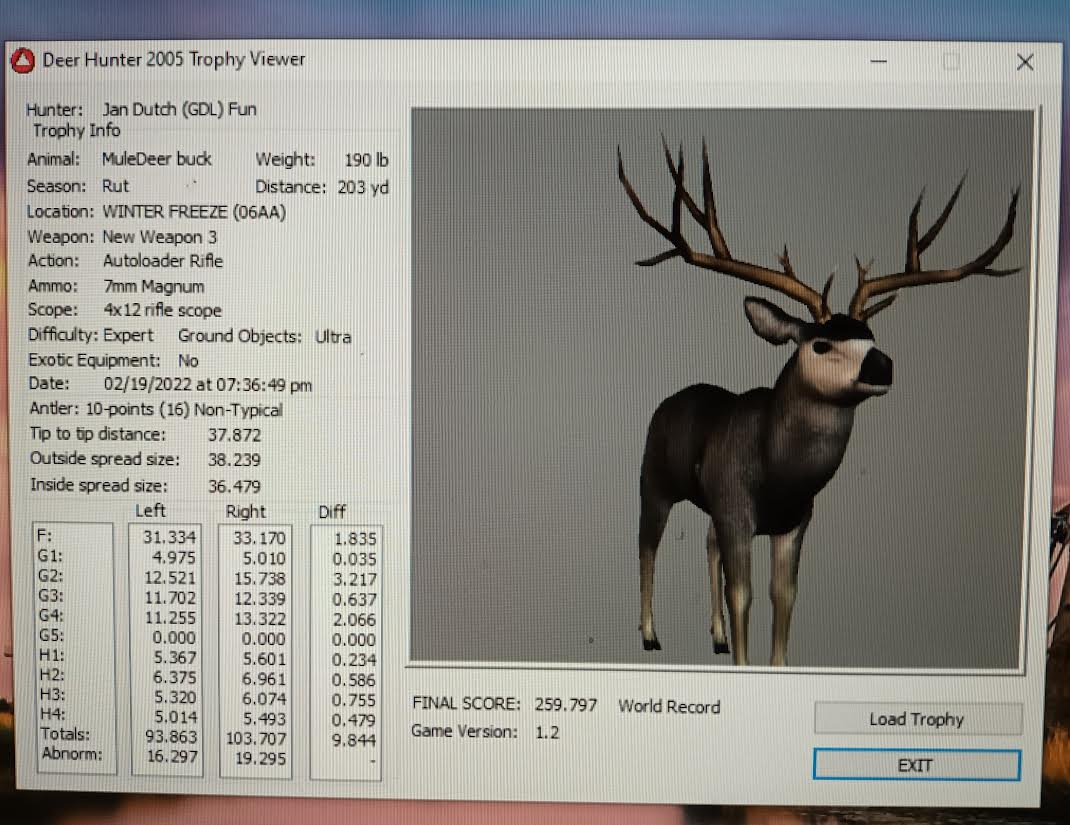Click the Antler 10-points Non-Typical line
This screenshot has width=1070, height=825.
tap(155, 409)
